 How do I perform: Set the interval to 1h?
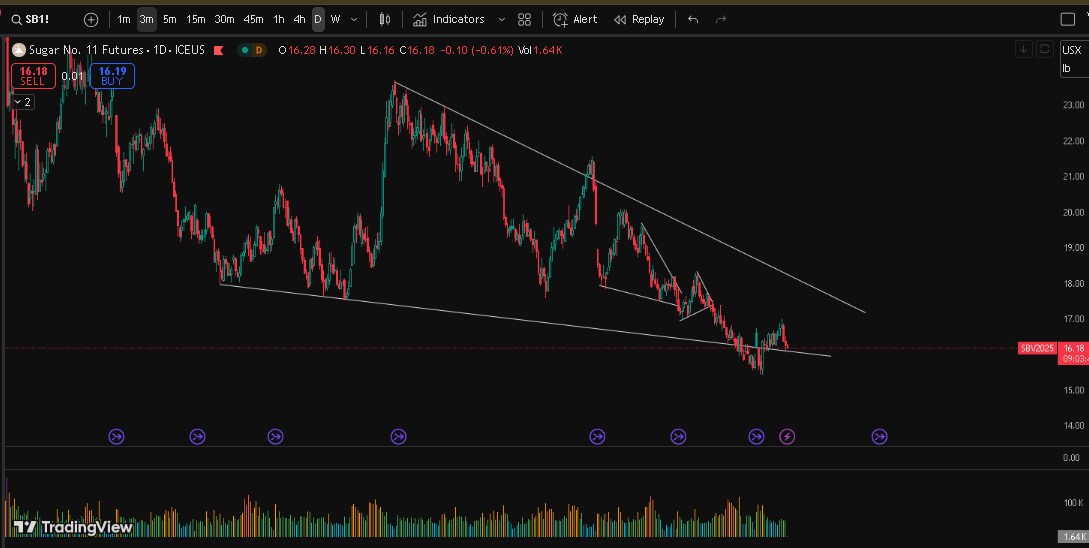[279, 19]
